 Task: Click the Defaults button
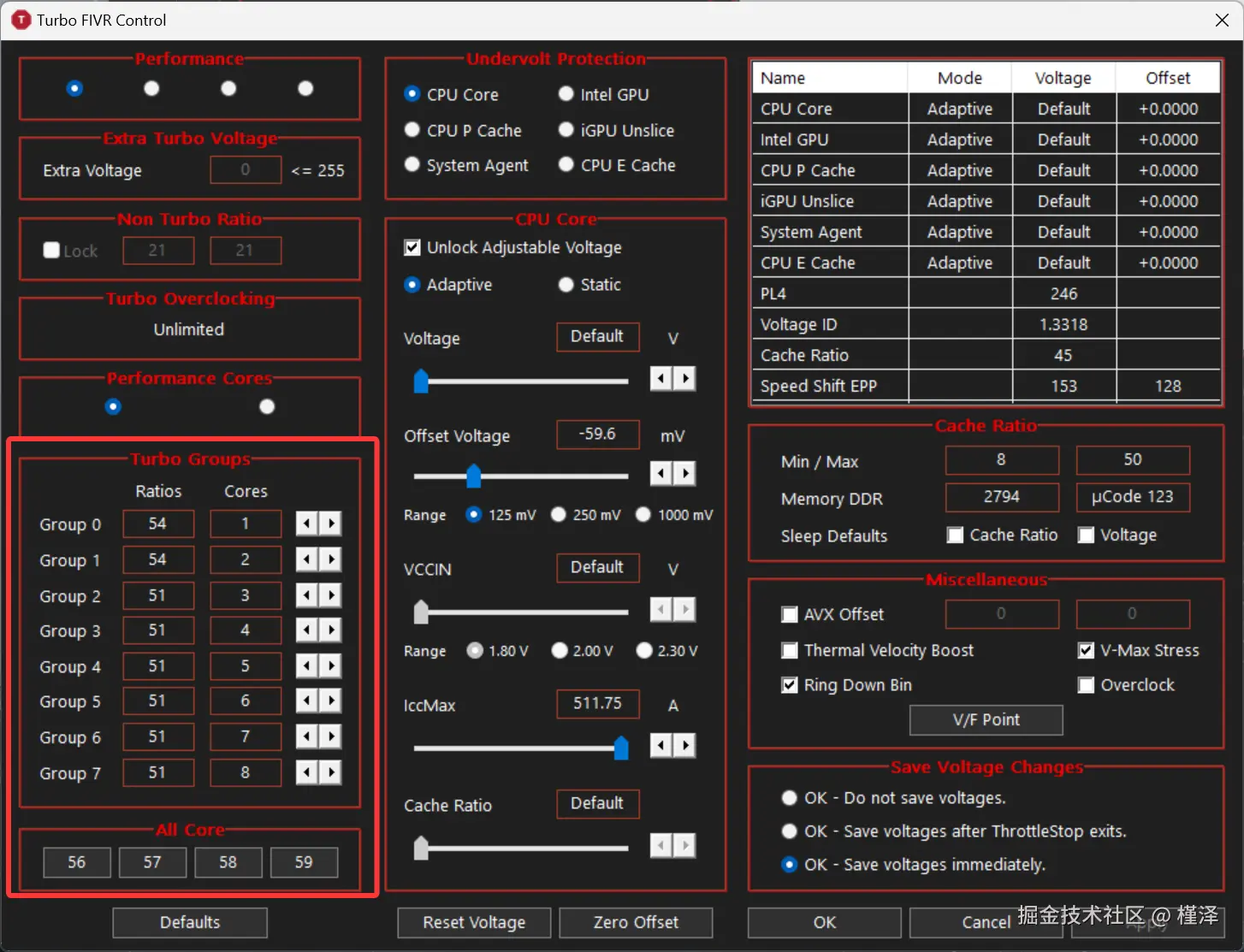pos(190,922)
